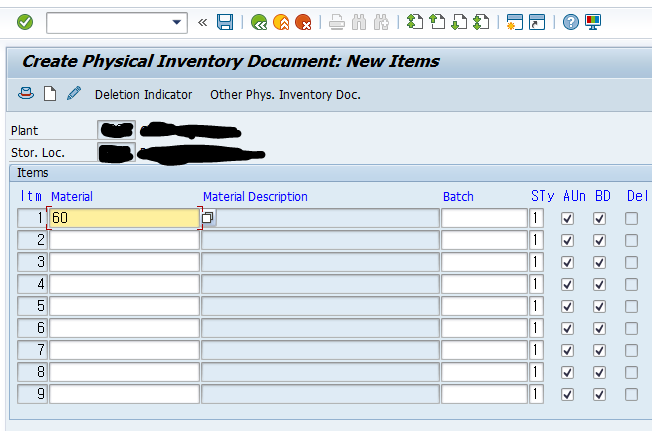This screenshot has height=431, width=652.
Task: Go back using the green Back icon
Action: click(x=259, y=22)
